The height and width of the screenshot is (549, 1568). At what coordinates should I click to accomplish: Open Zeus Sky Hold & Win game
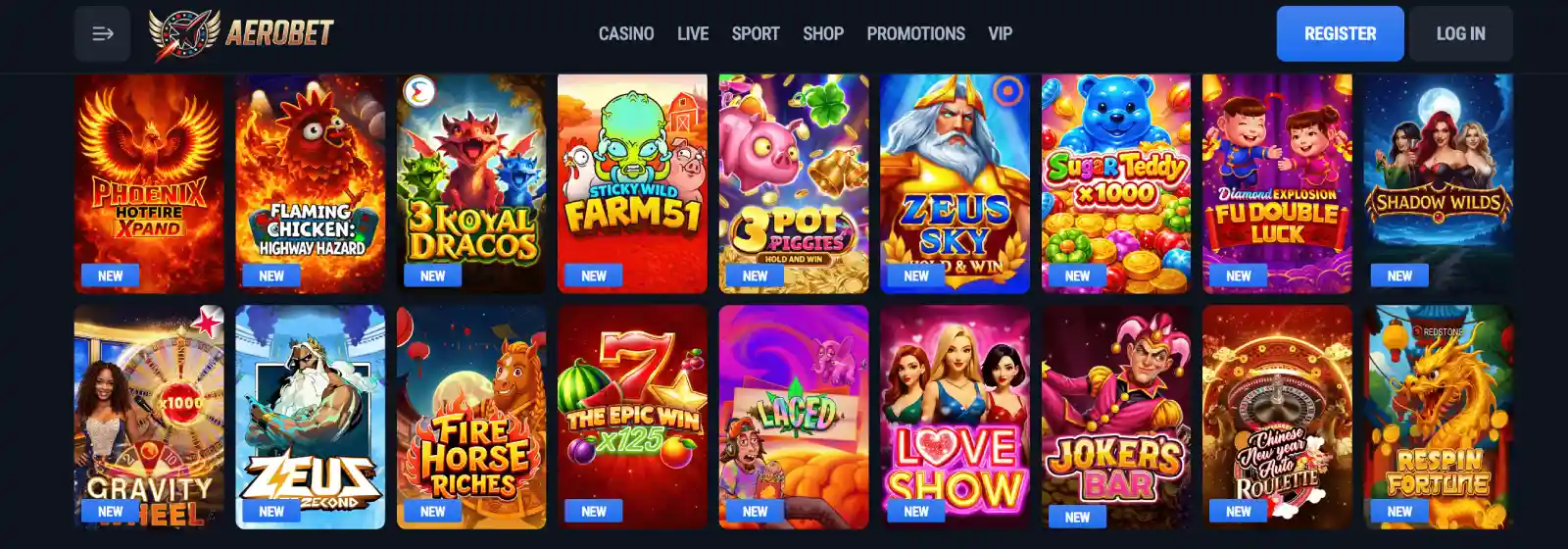click(x=955, y=183)
